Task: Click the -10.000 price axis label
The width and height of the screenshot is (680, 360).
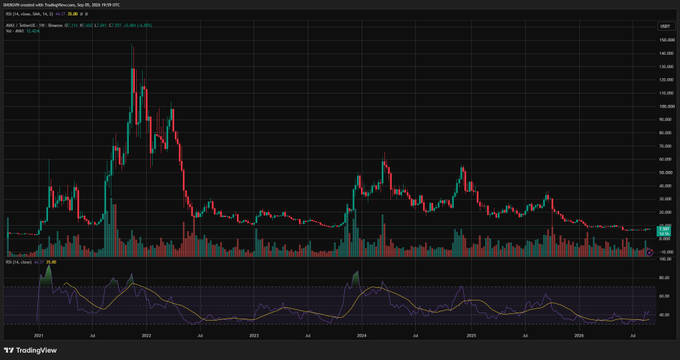Action: [x=666, y=252]
